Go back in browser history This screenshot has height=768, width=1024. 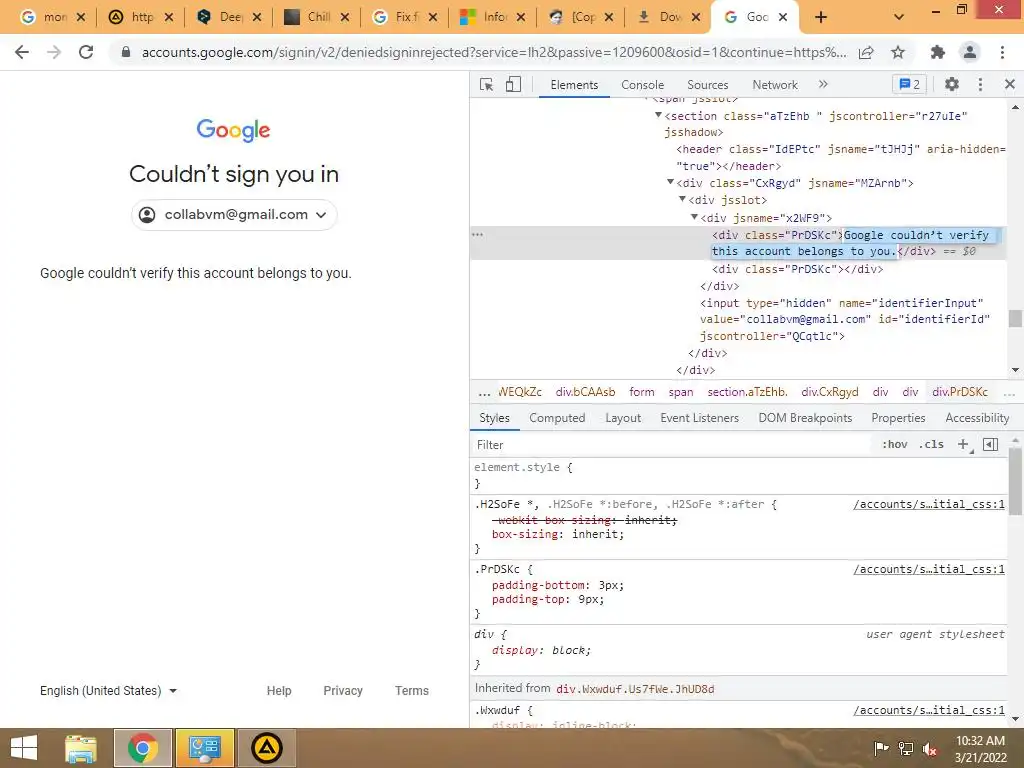pyautogui.click(x=22, y=52)
